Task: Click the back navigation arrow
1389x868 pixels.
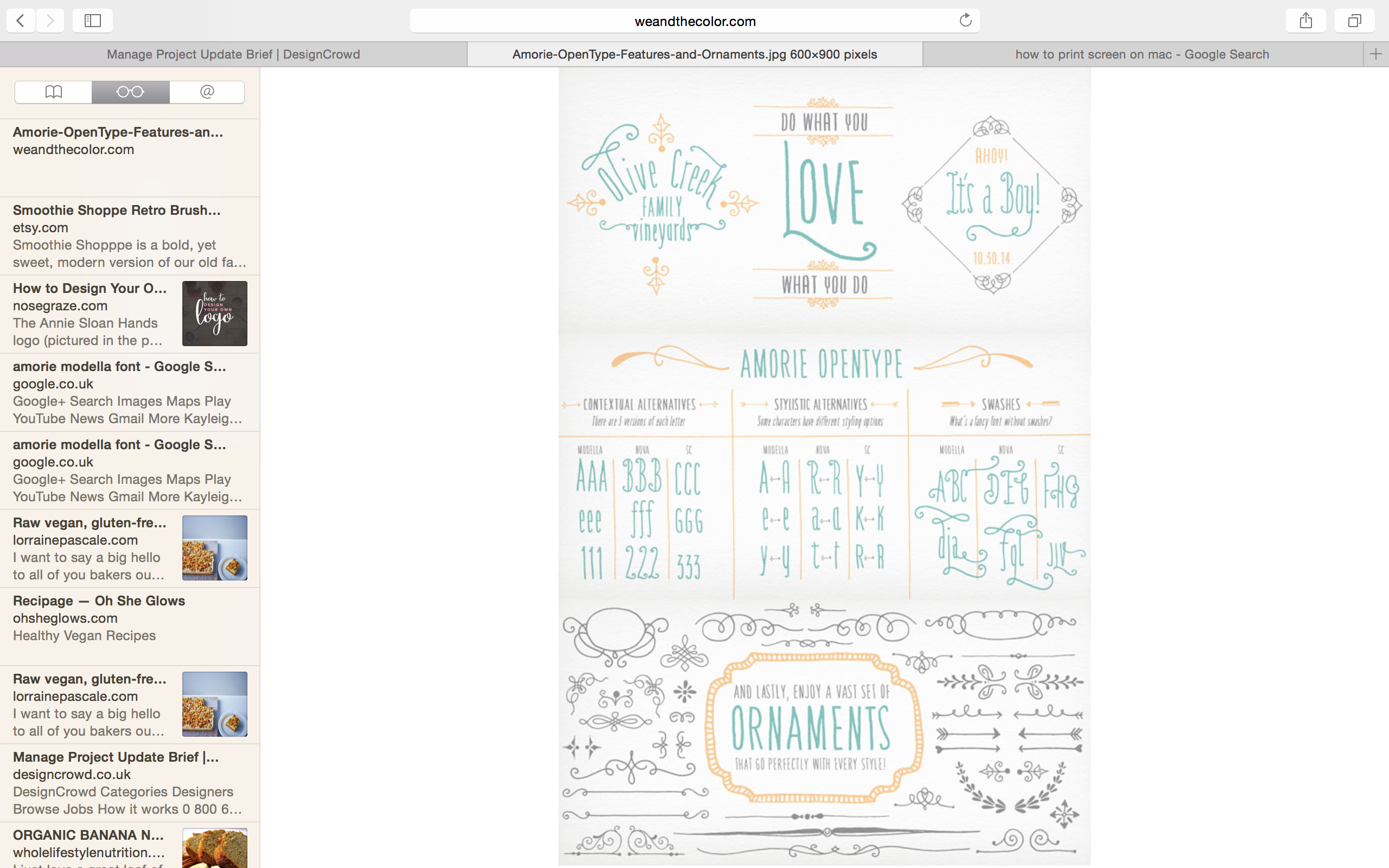Action: coord(21,21)
